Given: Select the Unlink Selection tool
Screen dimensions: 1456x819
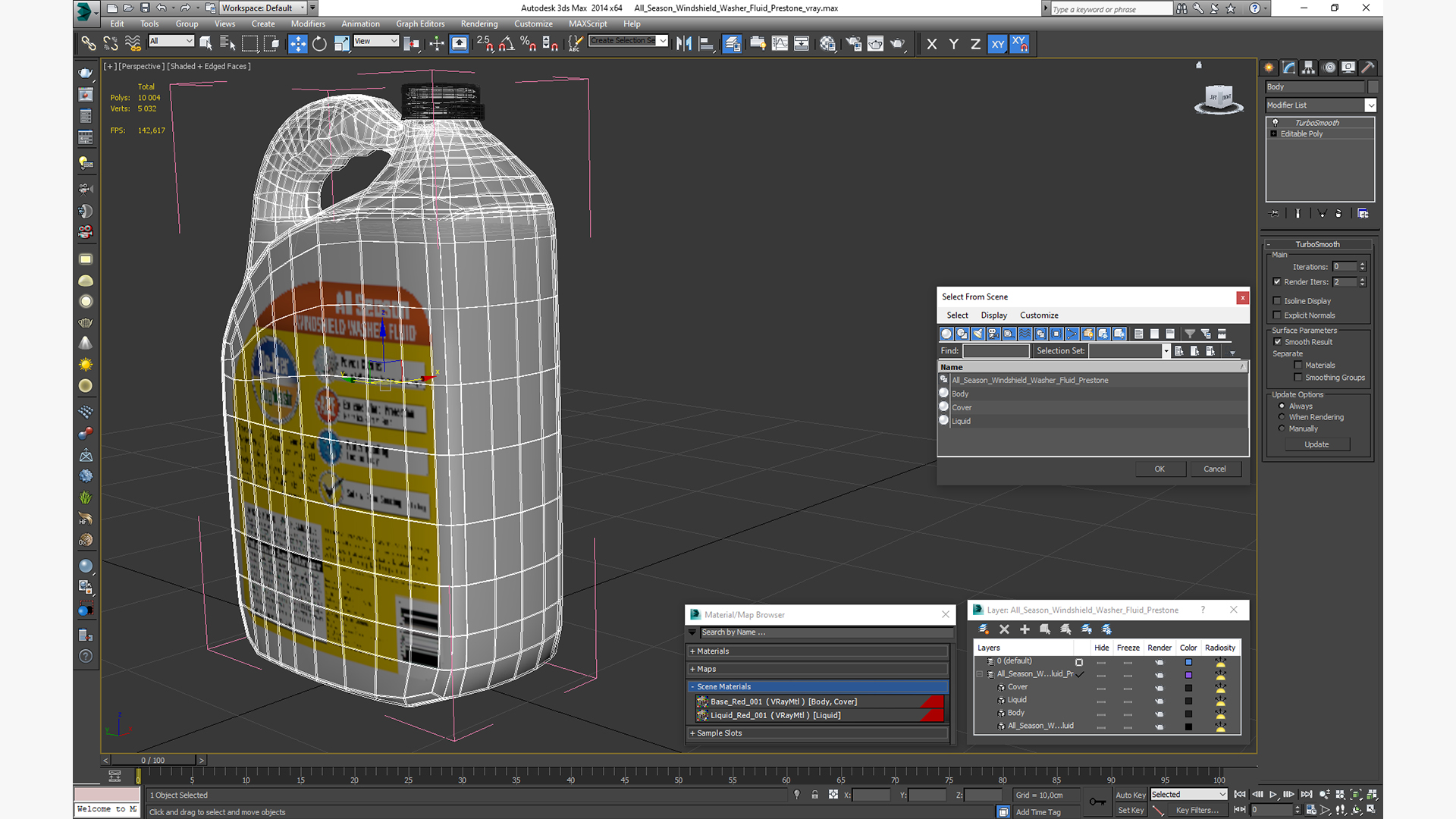Looking at the screenshot, I should [x=111, y=44].
